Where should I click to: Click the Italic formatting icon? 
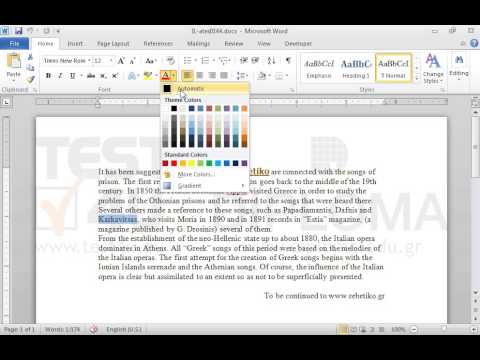point(60,76)
